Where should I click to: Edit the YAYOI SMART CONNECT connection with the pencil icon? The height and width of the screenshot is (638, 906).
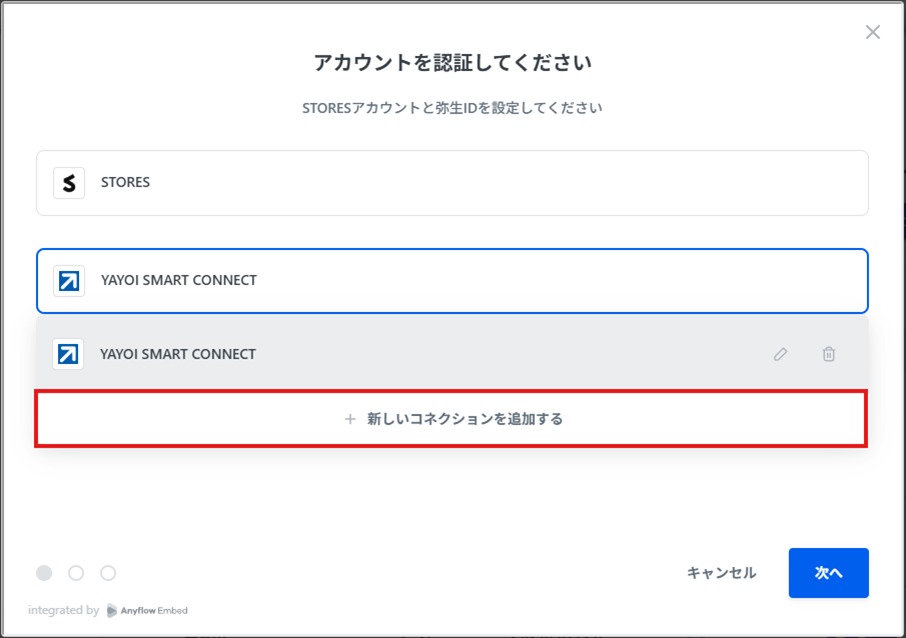coord(780,354)
